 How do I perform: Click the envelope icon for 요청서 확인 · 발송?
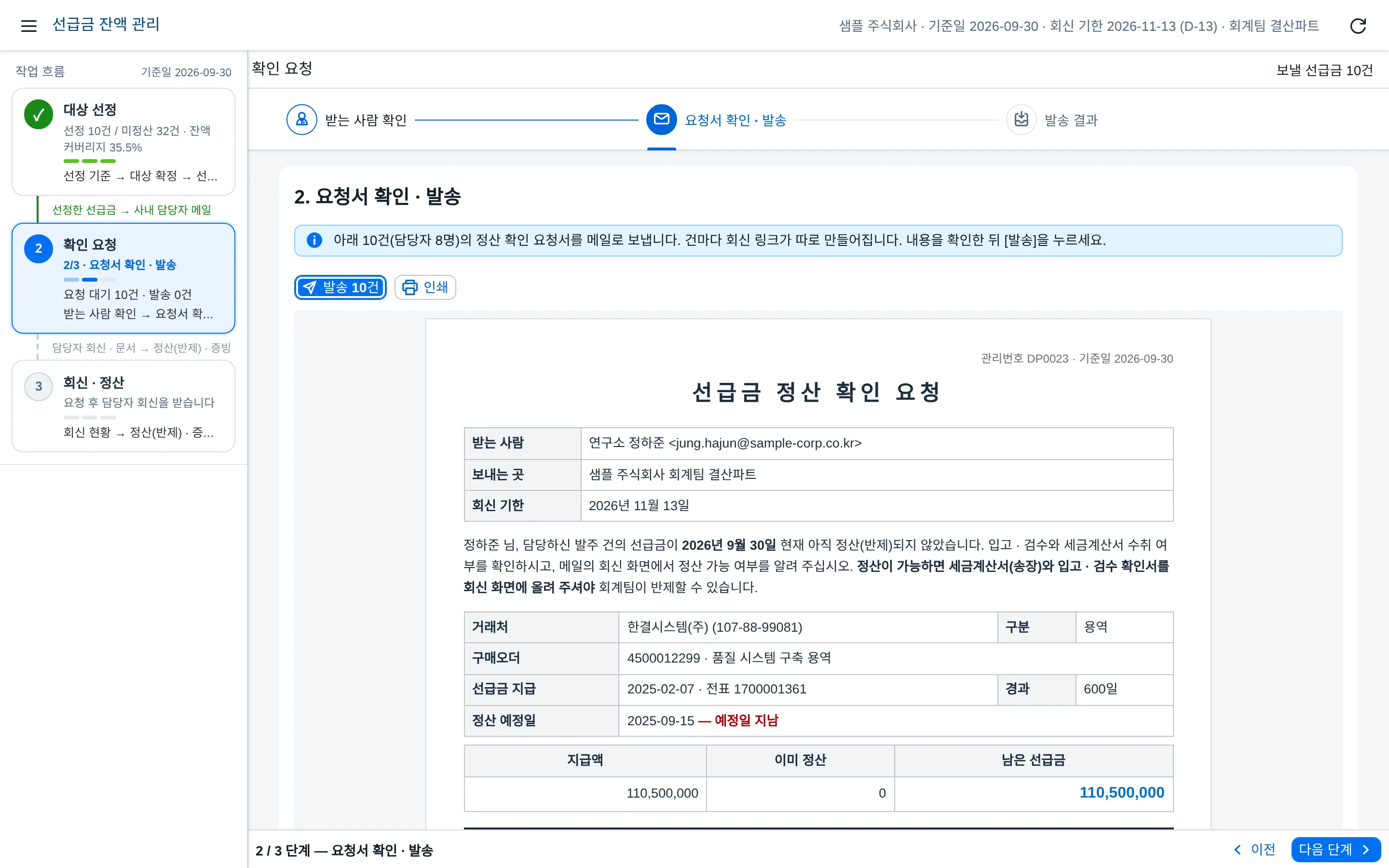(x=661, y=120)
